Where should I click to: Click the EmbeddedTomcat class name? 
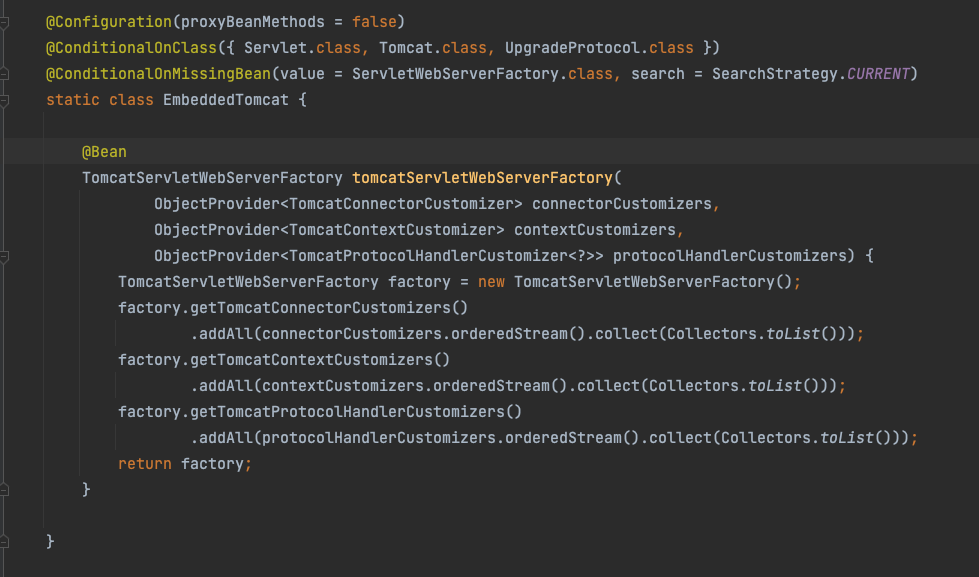[x=225, y=100]
